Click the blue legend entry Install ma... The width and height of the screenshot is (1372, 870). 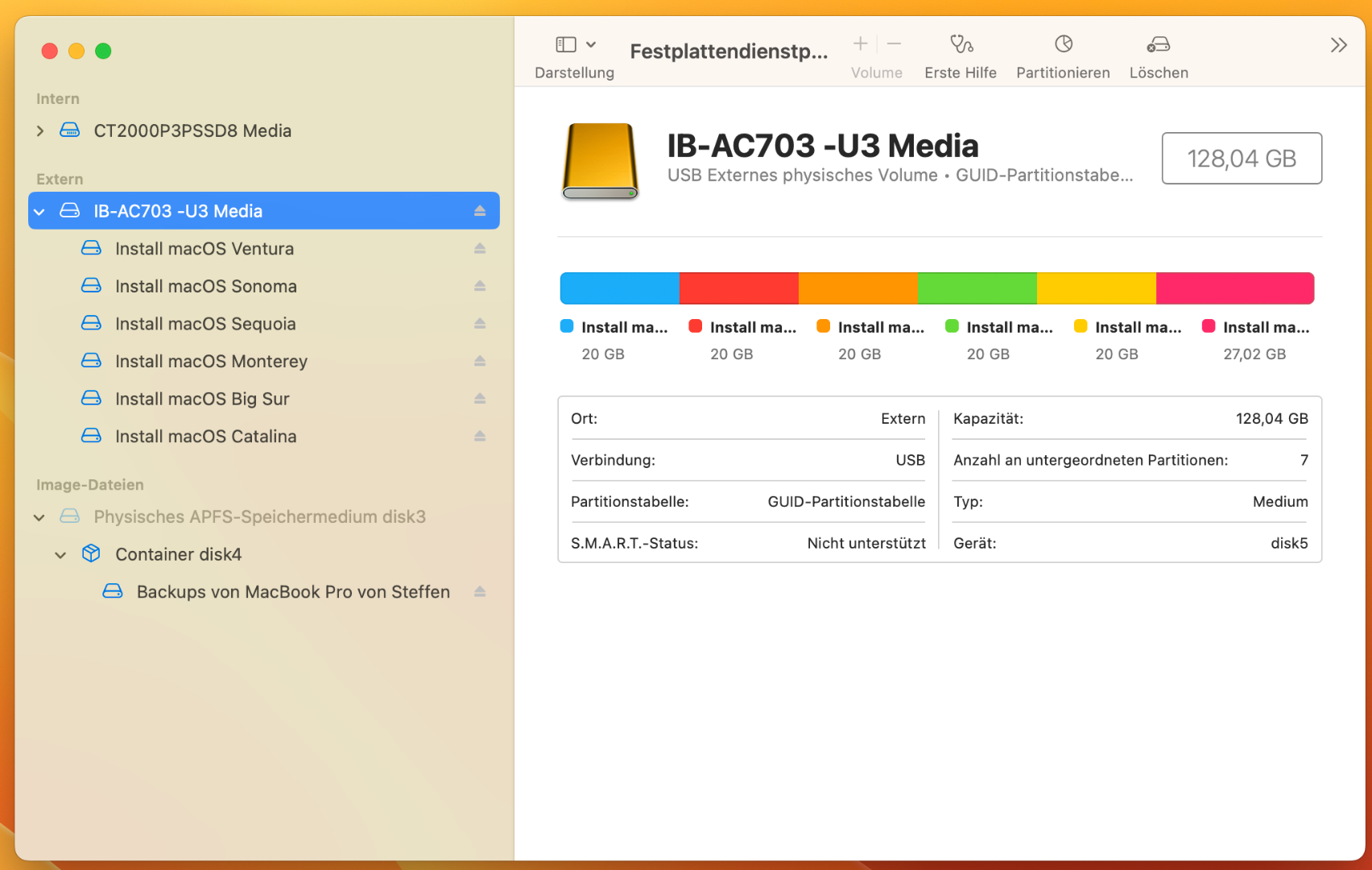click(x=614, y=340)
